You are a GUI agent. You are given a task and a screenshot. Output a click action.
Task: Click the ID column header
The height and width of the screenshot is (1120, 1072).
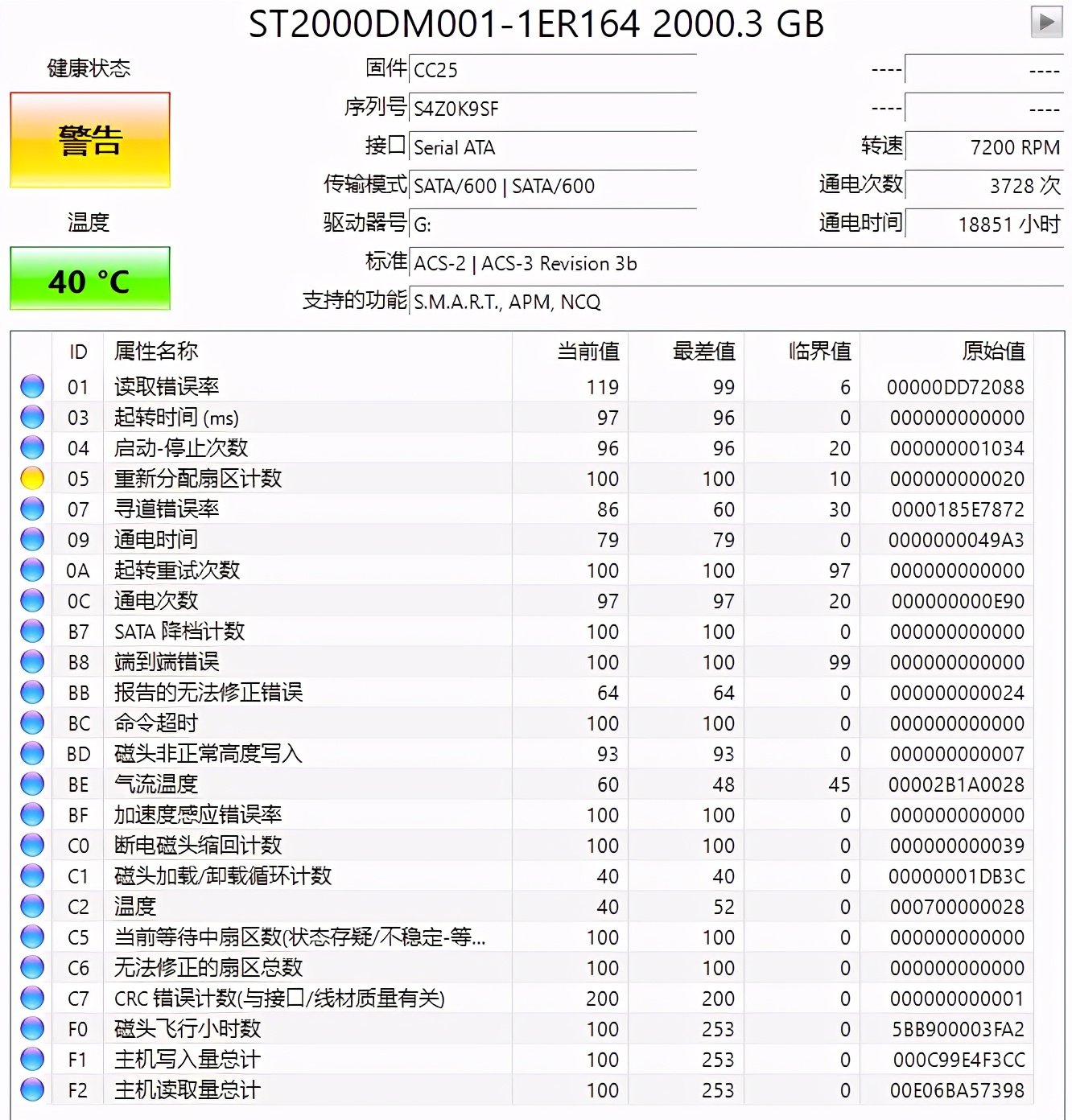[x=78, y=352]
